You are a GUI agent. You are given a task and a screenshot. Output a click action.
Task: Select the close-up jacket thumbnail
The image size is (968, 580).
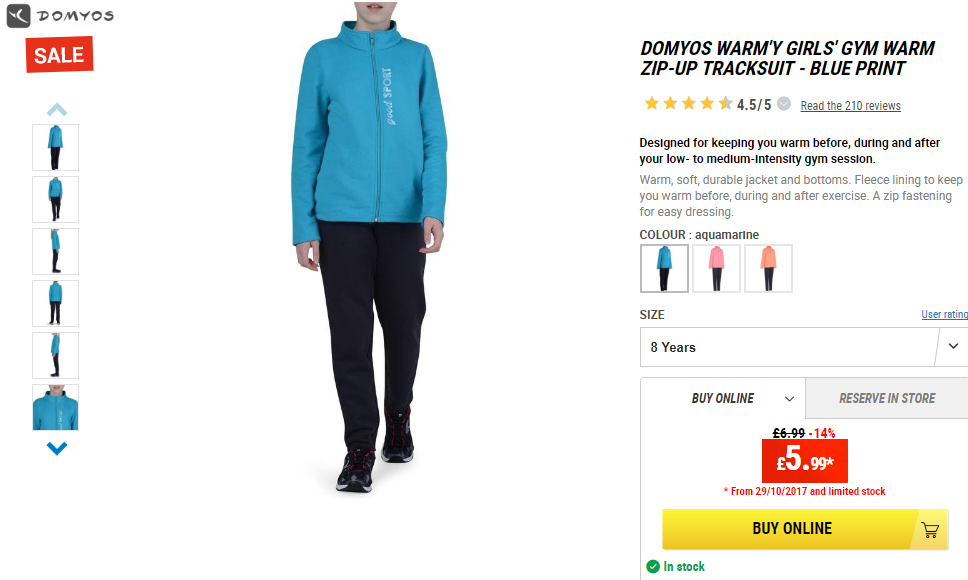tap(56, 407)
